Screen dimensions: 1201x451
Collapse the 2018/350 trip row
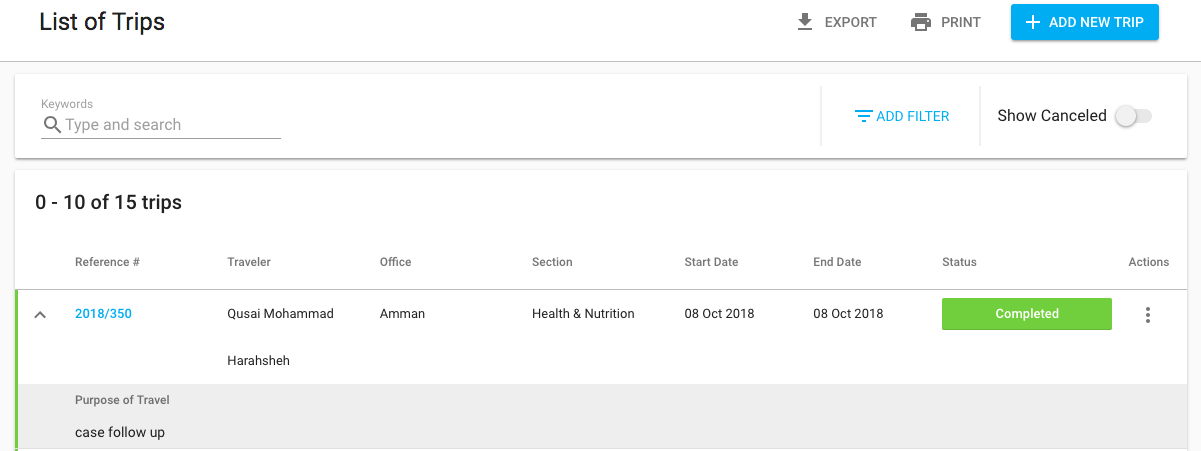[x=40, y=314]
